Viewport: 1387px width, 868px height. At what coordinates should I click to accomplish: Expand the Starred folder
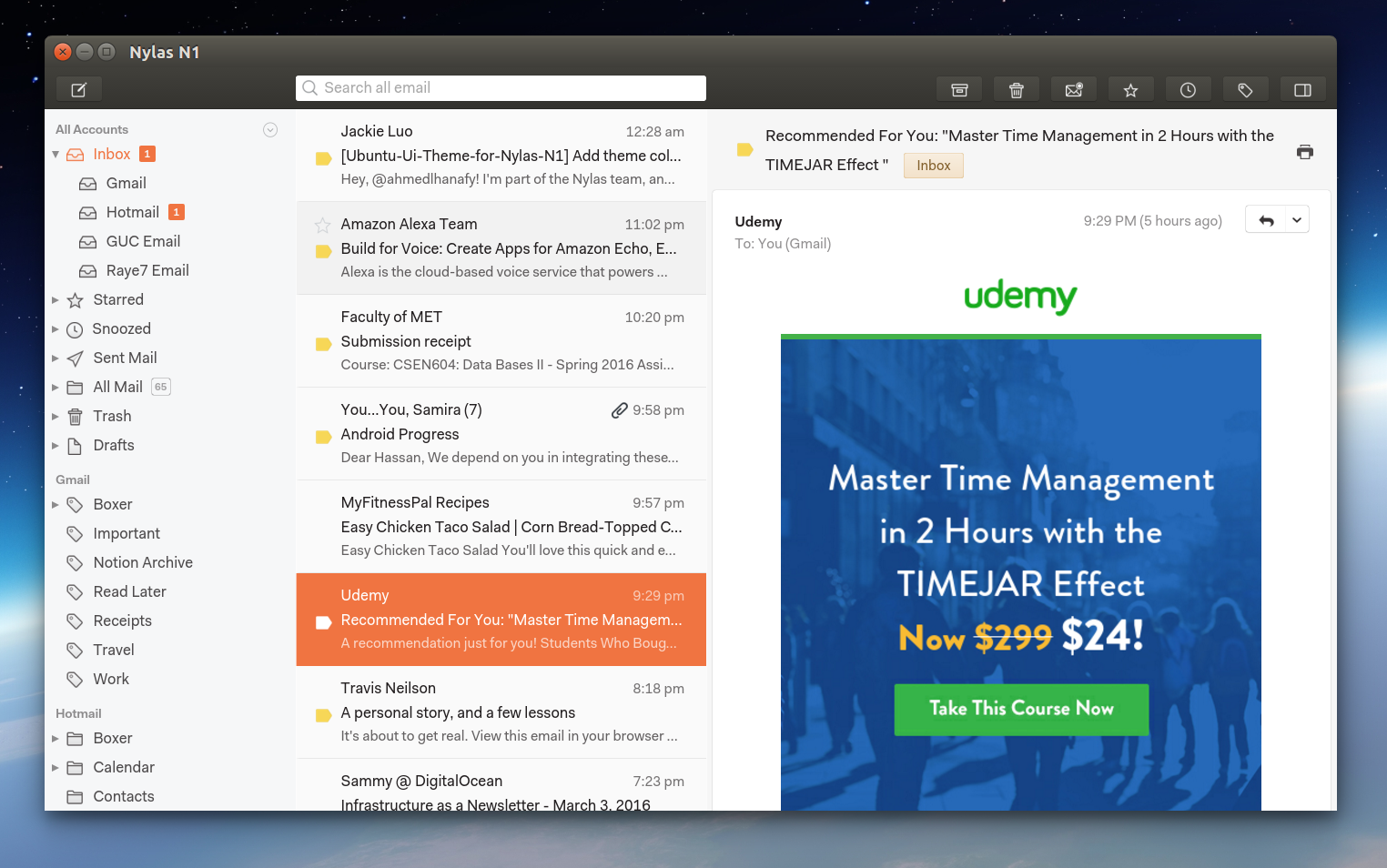point(56,300)
